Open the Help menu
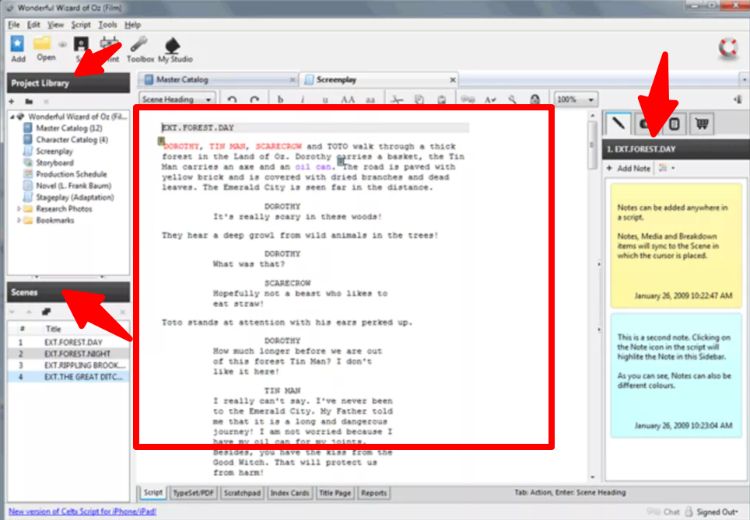 coord(132,25)
